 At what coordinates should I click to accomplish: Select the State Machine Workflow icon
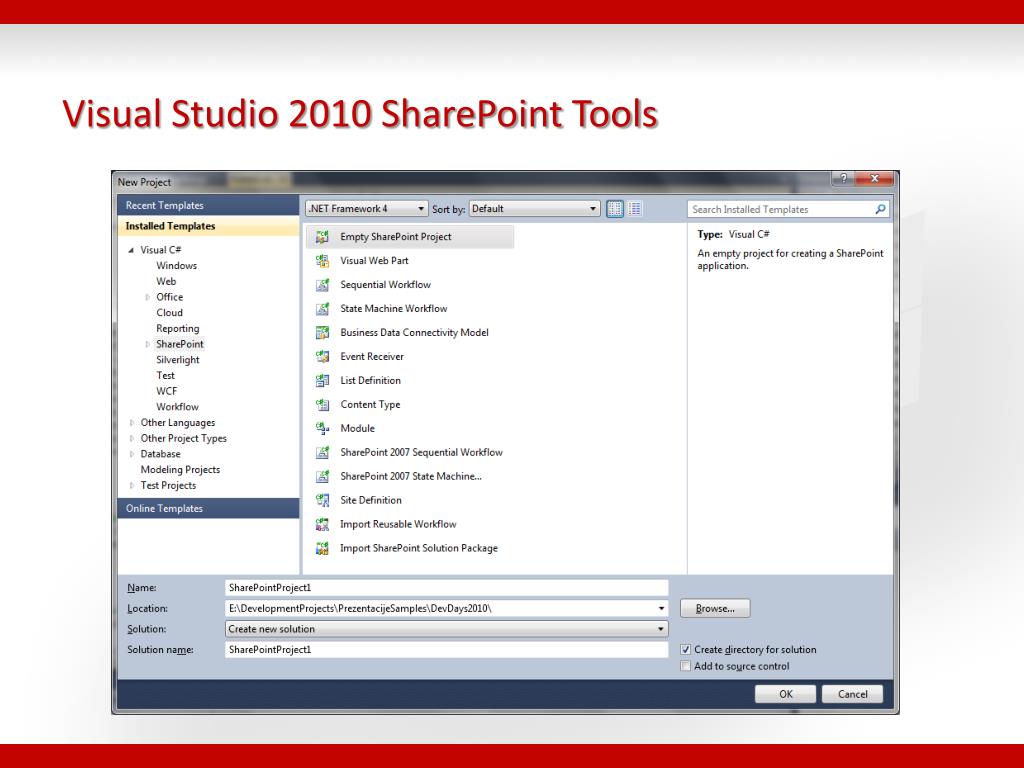[x=322, y=309]
